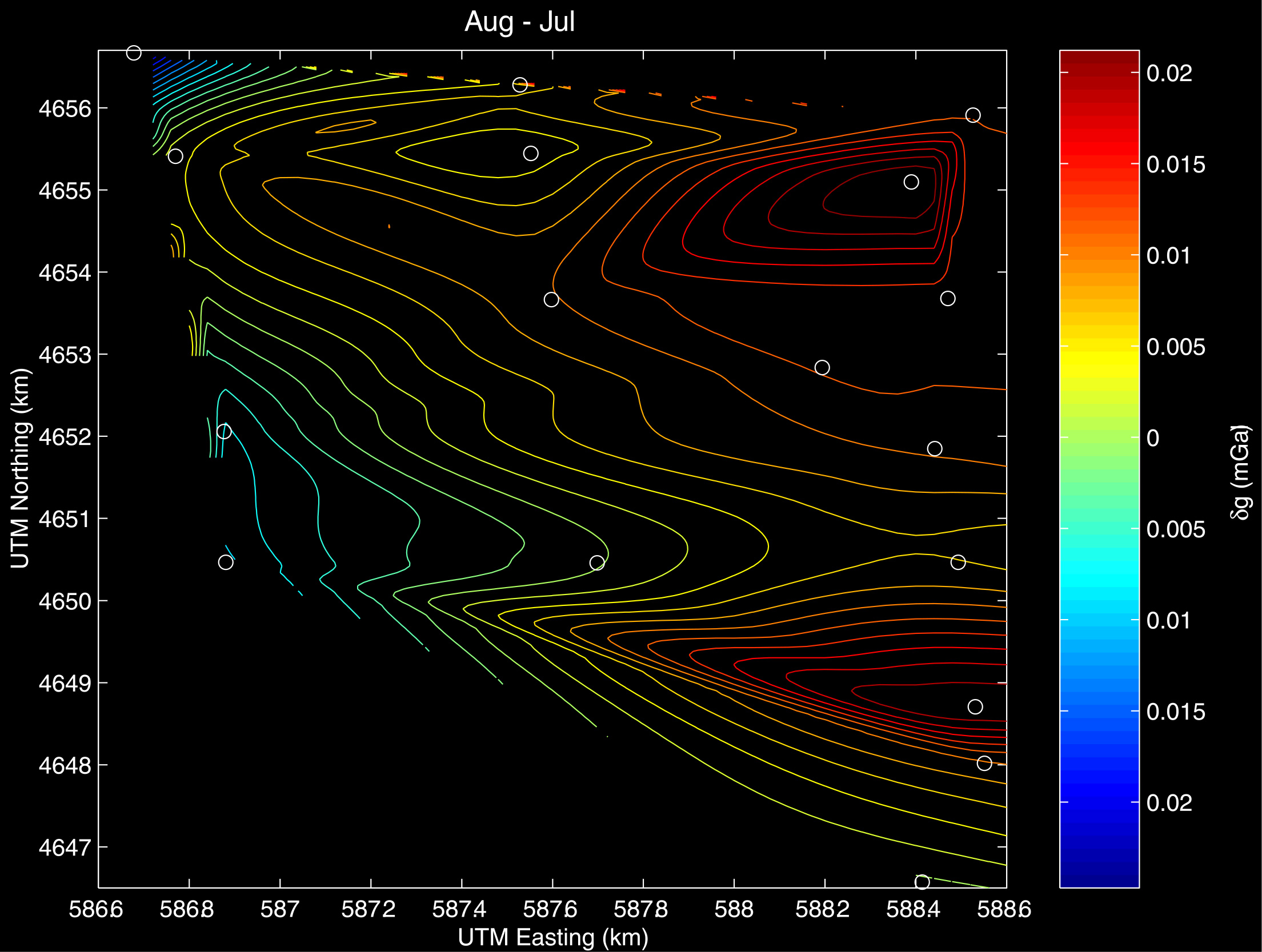Click the 'UTM Northing (km)' axis label

tap(21, 468)
